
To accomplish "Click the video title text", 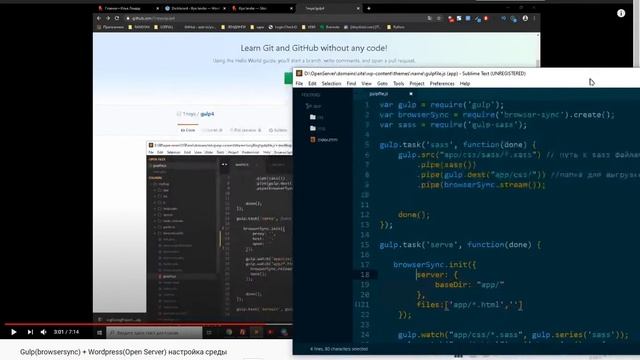I will point(123,352).
